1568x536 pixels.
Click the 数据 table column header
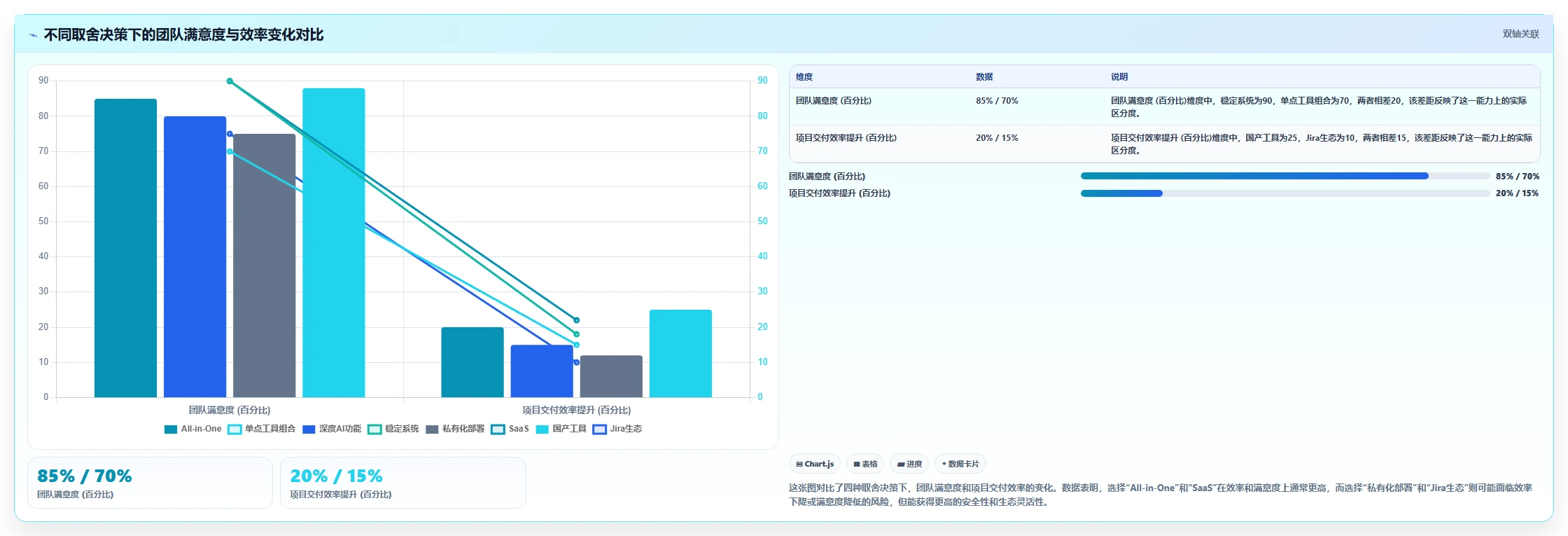[984, 77]
